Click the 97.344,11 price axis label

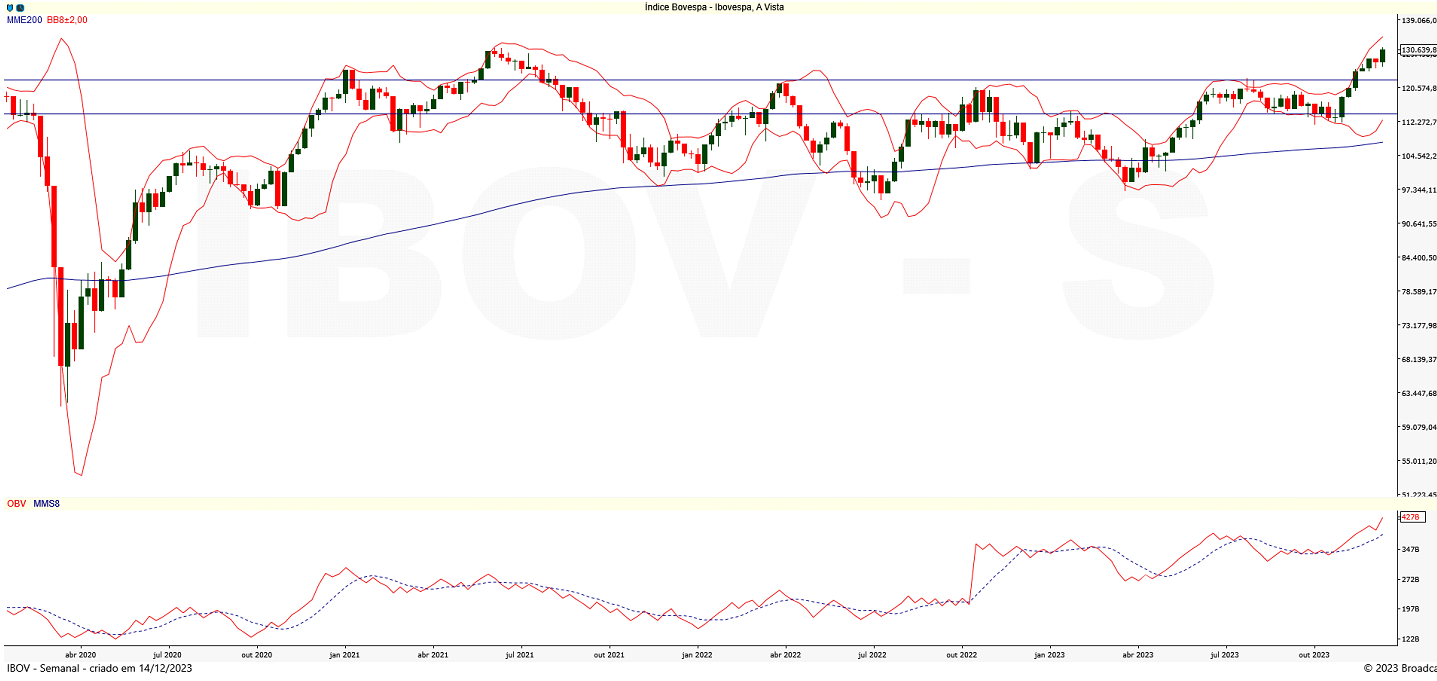pyautogui.click(x=1420, y=190)
